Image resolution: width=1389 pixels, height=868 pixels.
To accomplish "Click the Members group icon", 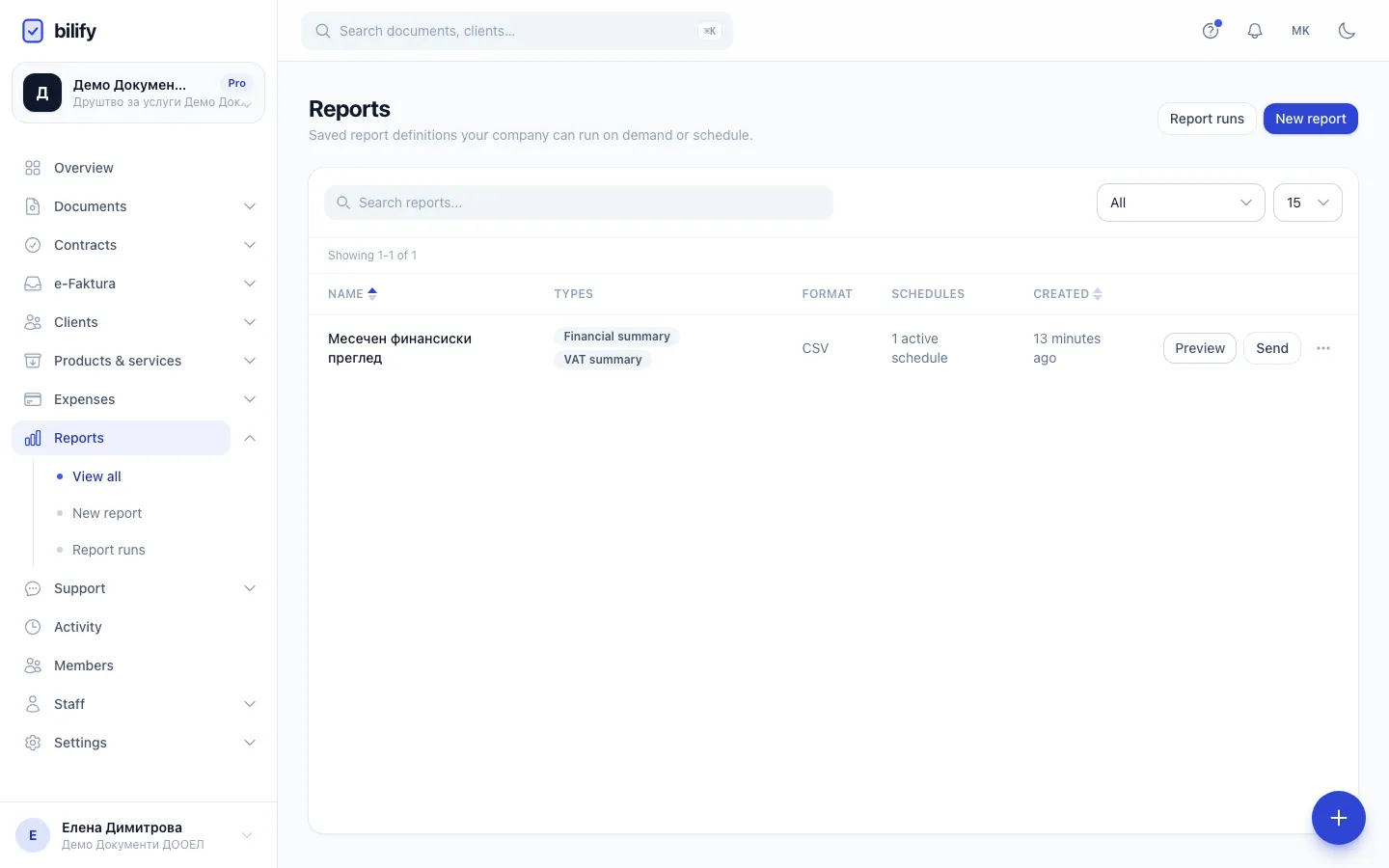I will click(x=33, y=665).
